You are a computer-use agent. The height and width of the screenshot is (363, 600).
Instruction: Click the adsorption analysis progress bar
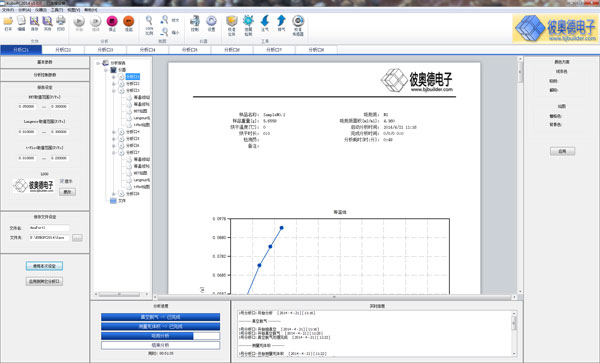point(160,336)
